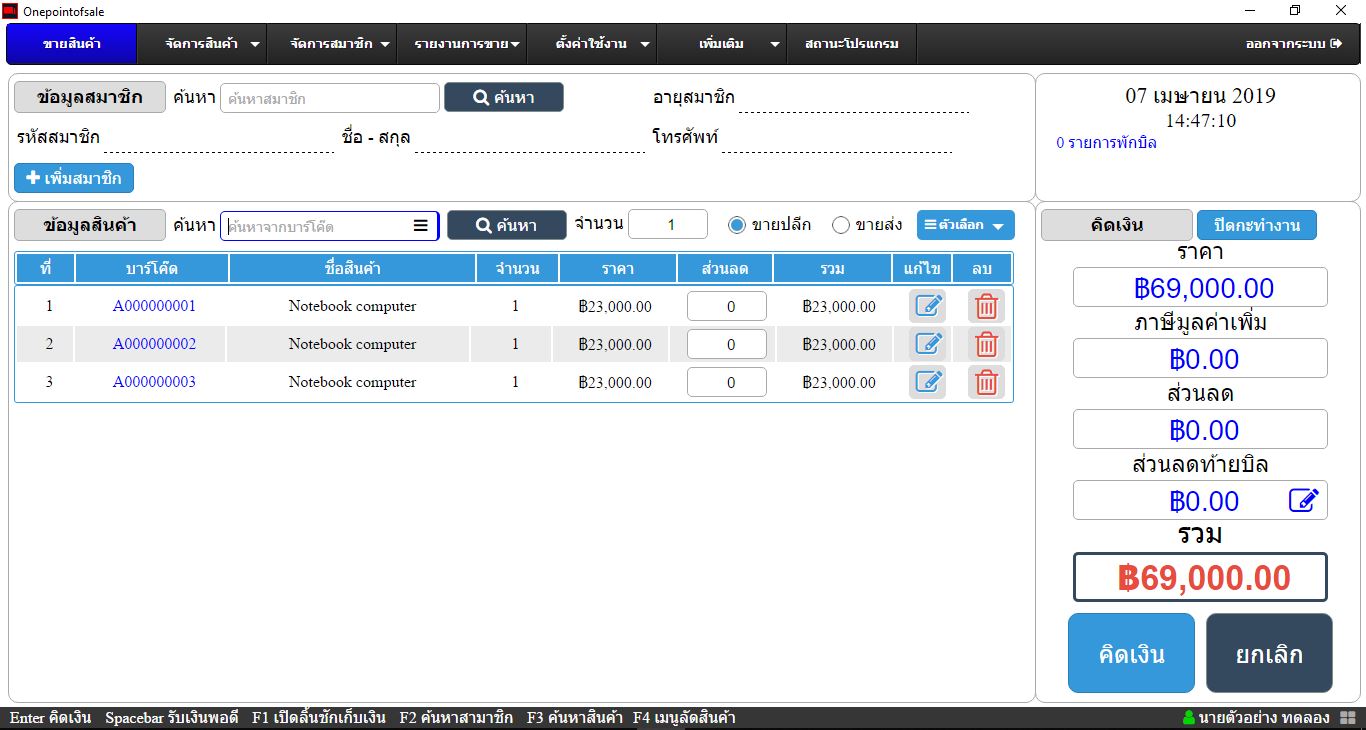
Task: Open the รายงานการขาย reports dropdown
Action: 467,44
